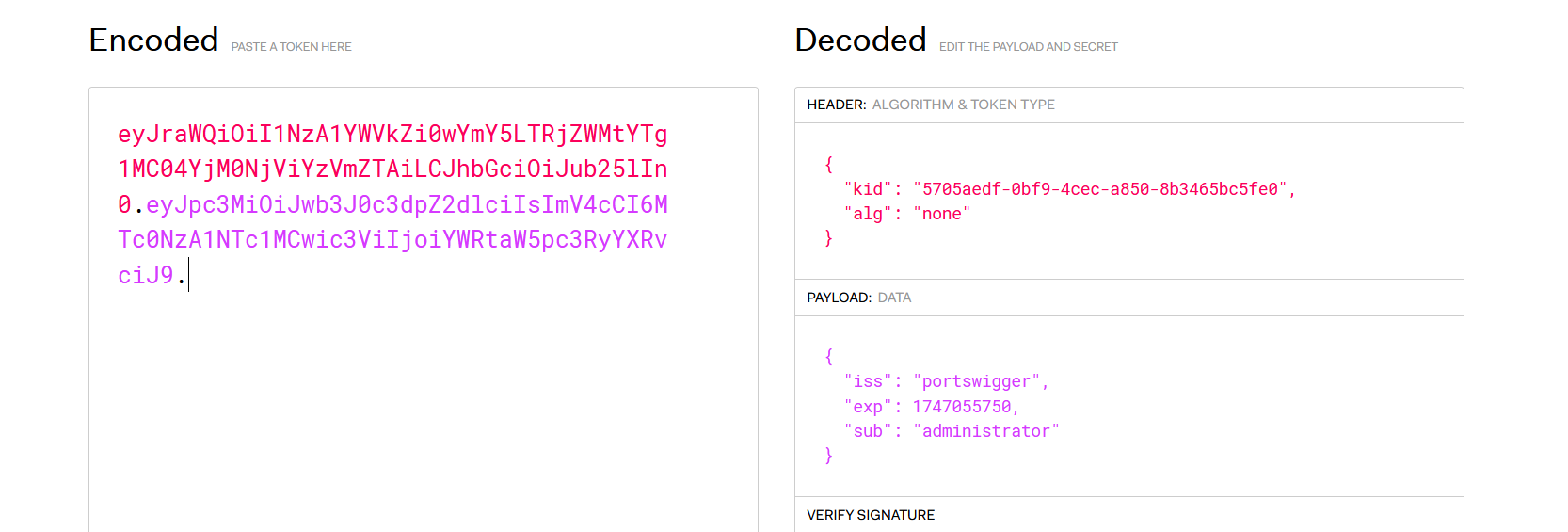Image resolution: width=1568 pixels, height=532 pixels.
Task: Click the "exp" key in the payload
Action: pyautogui.click(x=867, y=407)
